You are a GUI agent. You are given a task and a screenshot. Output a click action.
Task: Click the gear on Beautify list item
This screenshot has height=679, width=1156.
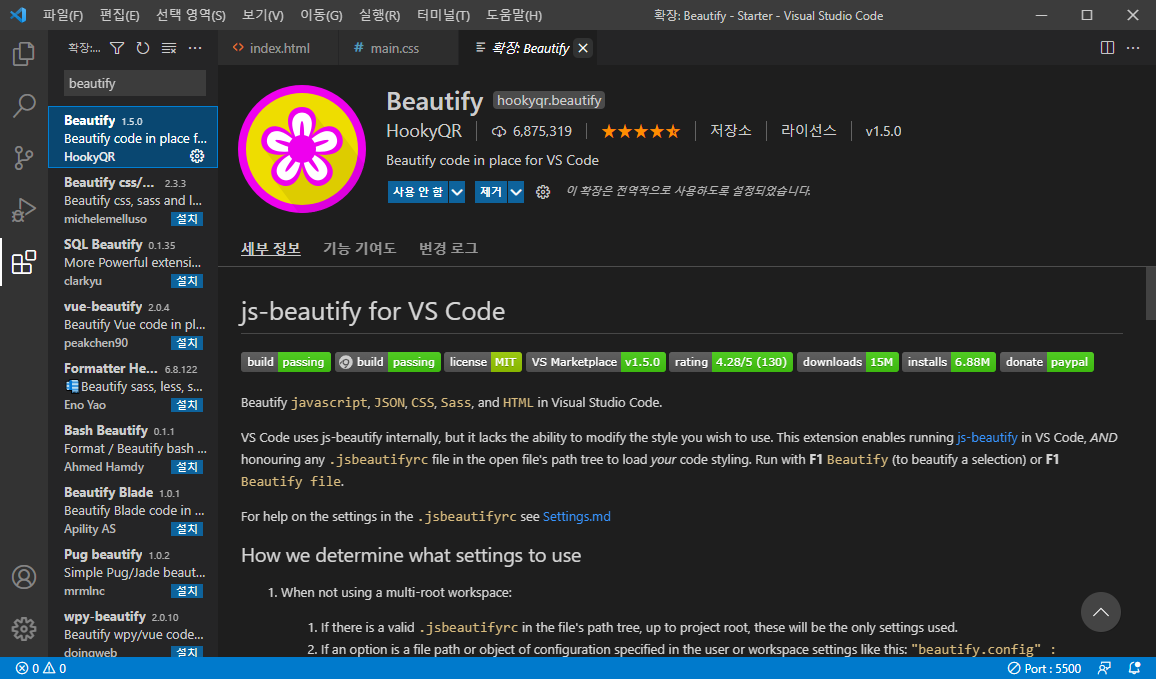coord(197,156)
